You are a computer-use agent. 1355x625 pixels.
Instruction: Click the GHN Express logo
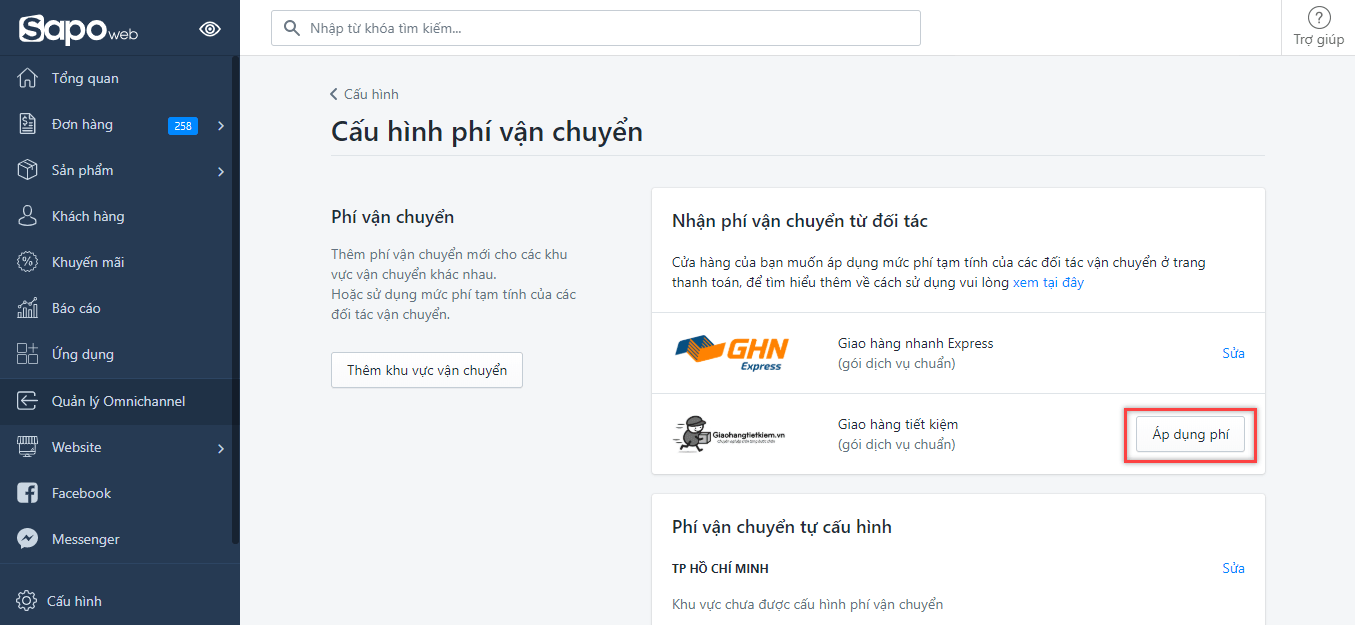coord(732,353)
